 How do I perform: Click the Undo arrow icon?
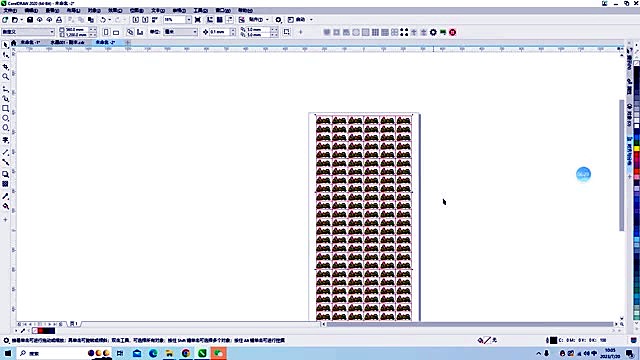(x=103, y=20)
